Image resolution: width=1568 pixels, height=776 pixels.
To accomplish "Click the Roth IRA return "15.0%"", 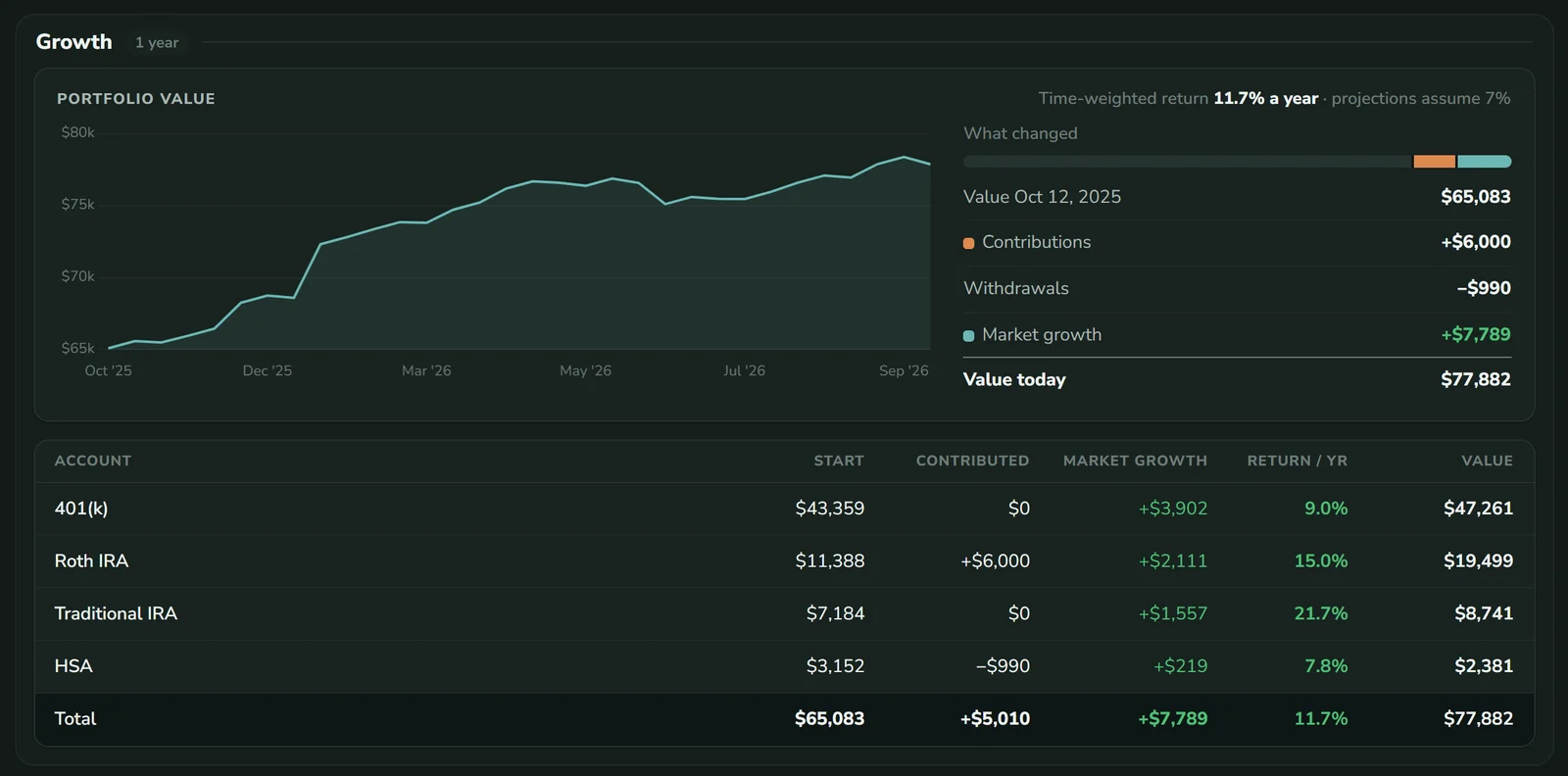I will pos(1321,560).
